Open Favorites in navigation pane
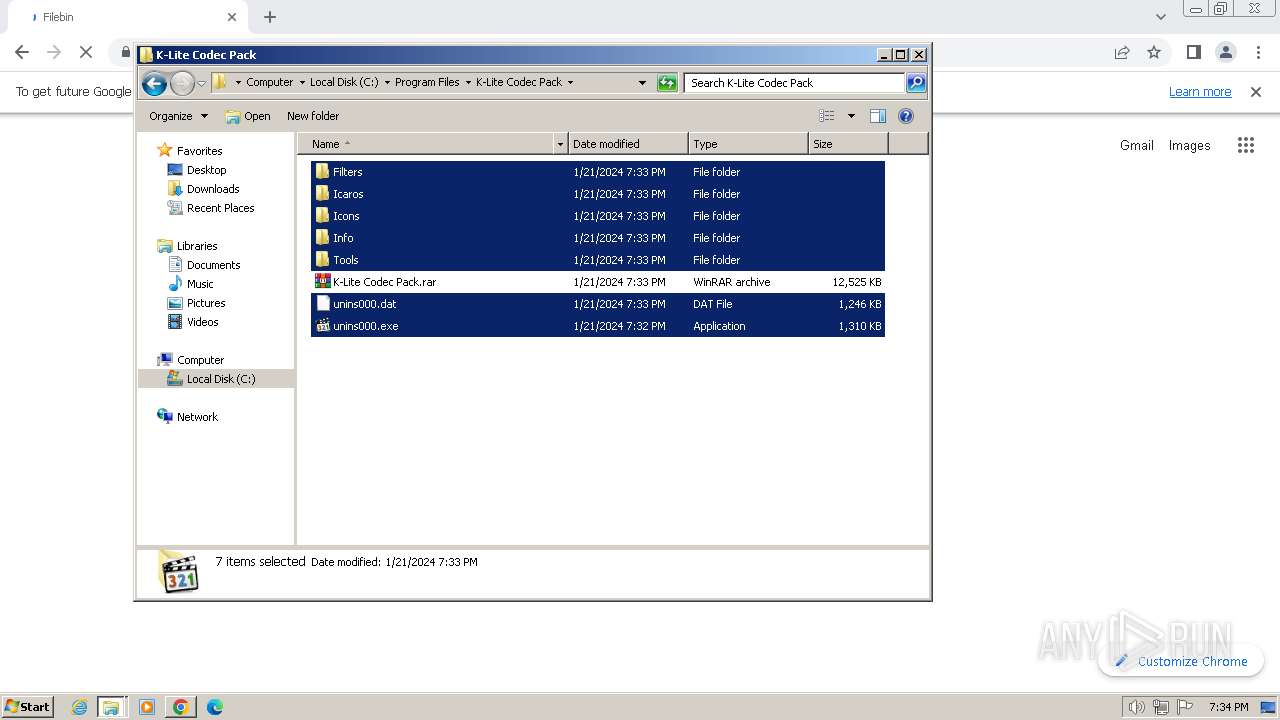This screenshot has height=720, width=1280. click(199, 151)
